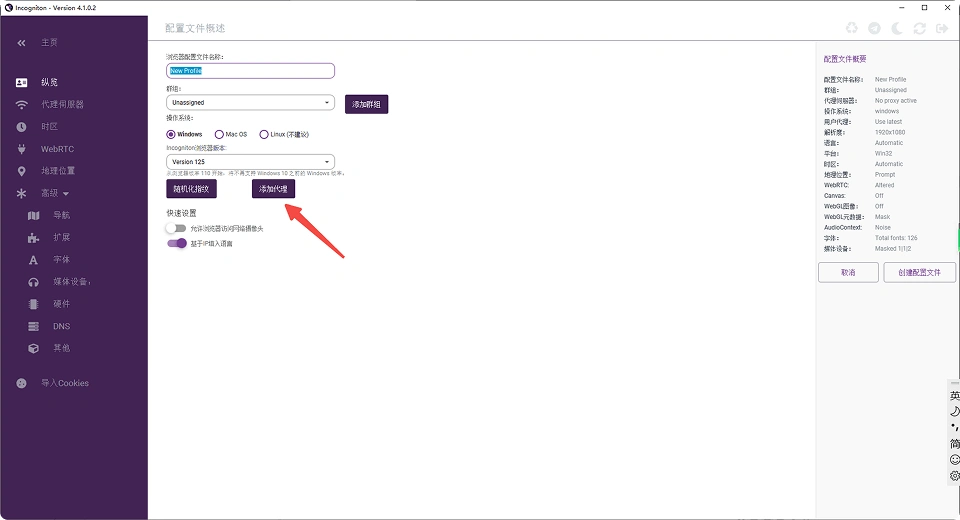
Task: Select the Linux (不建议) radio option
Action: [x=264, y=134]
